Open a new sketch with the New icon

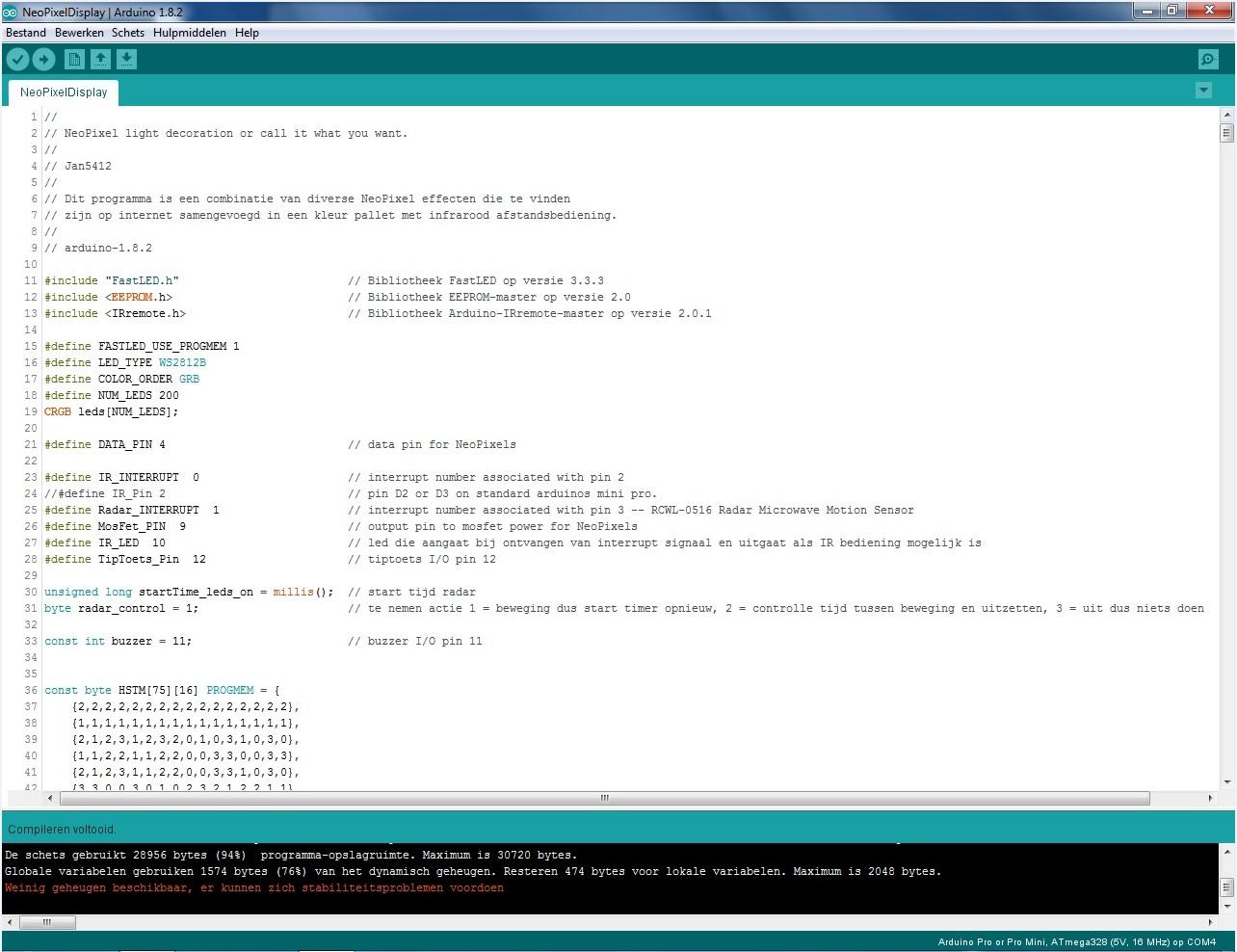74,59
